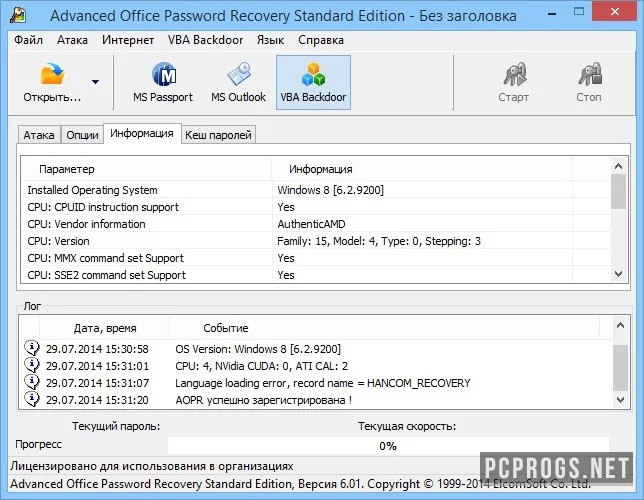Switch to the Атака tab

(39, 135)
